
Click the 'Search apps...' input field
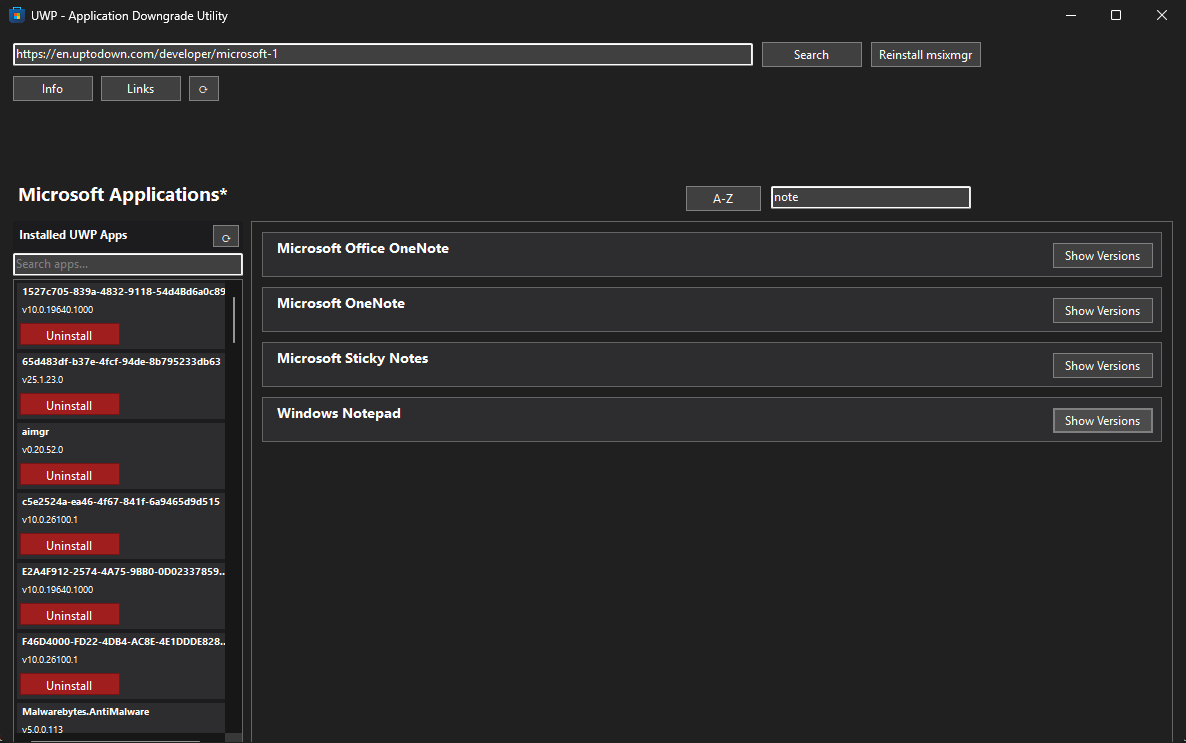click(128, 264)
